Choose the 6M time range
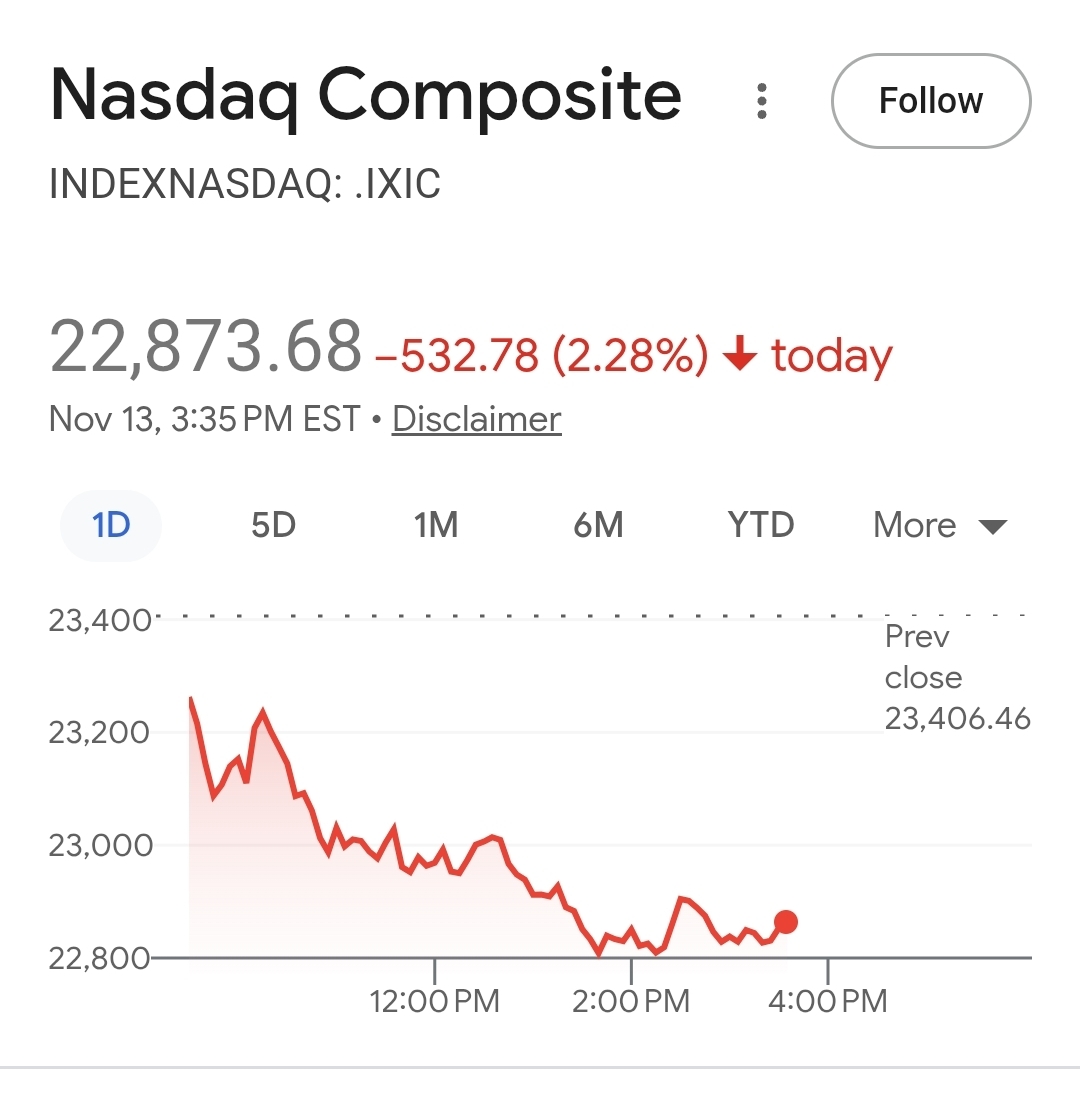The width and height of the screenshot is (1080, 1109). pos(598,525)
